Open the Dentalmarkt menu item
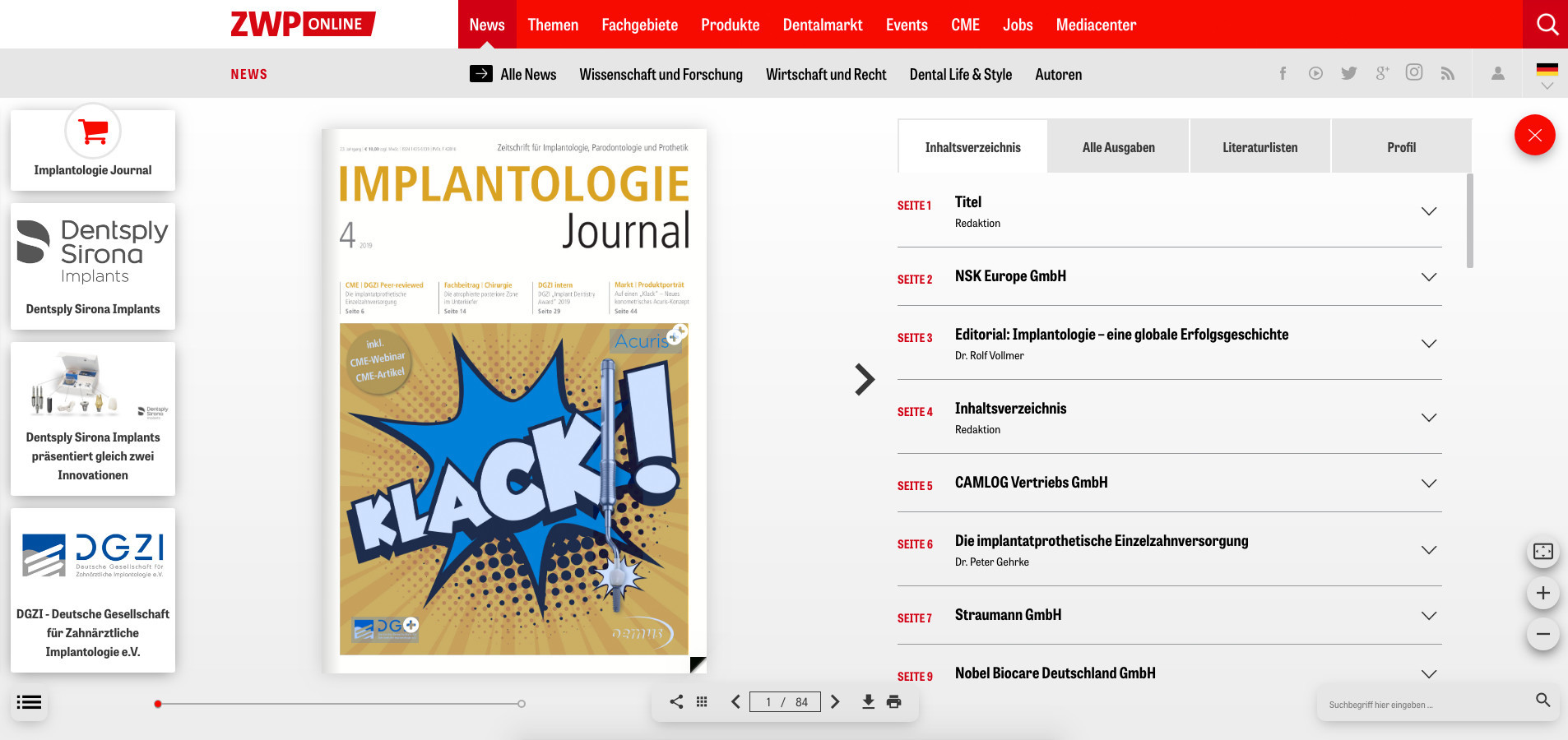 pyautogui.click(x=823, y=25)
